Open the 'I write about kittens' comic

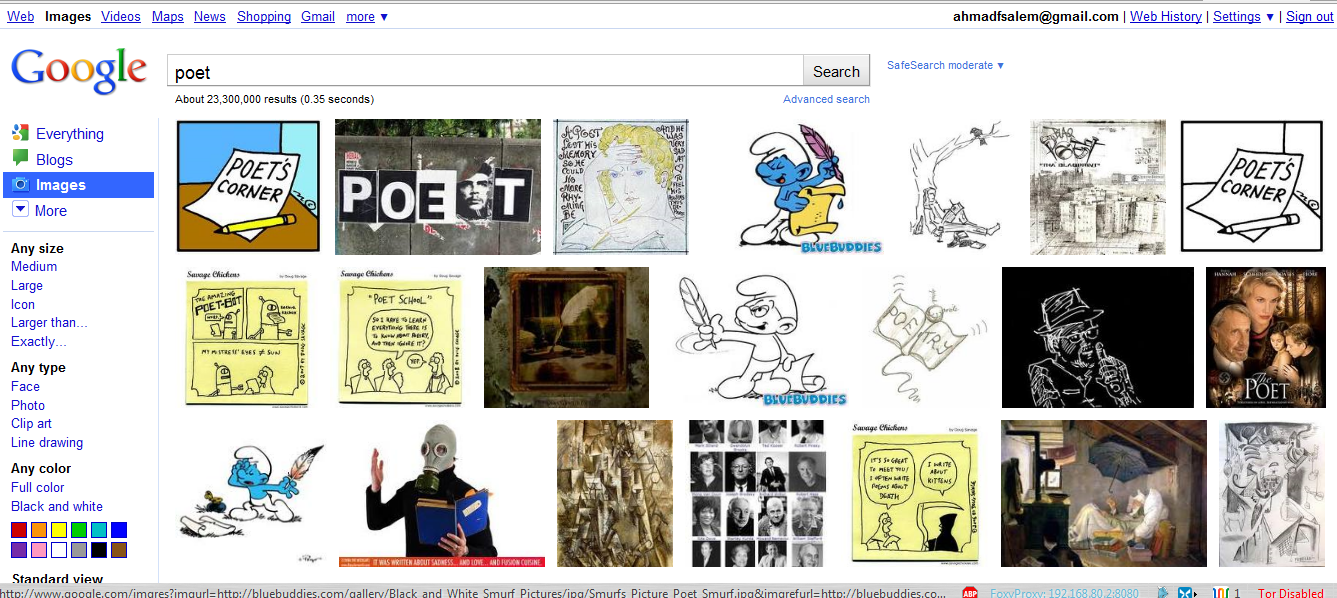click(914, 494)
